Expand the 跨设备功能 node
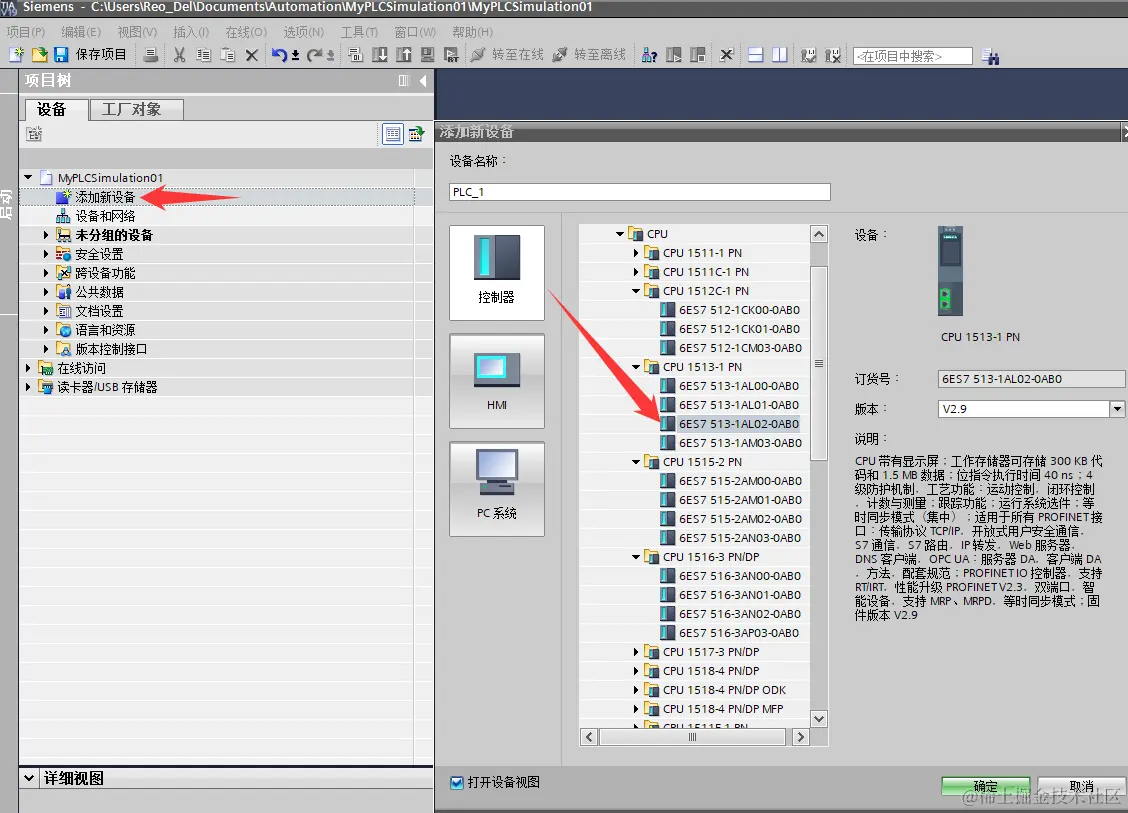 tap(46, 273)
